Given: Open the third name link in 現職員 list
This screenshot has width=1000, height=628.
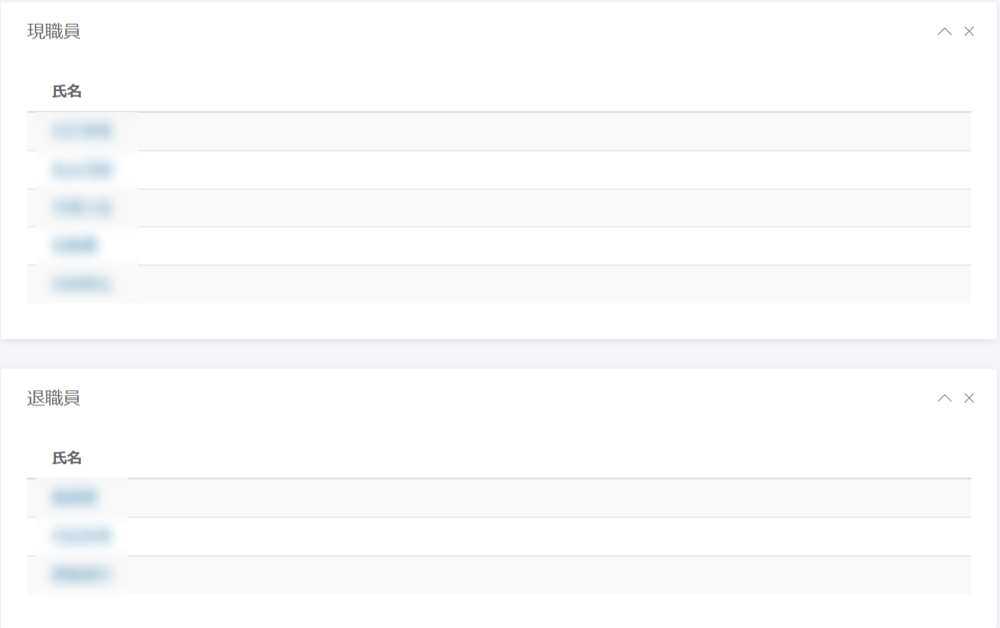Looking at the screenshot, I should [82, 208].
